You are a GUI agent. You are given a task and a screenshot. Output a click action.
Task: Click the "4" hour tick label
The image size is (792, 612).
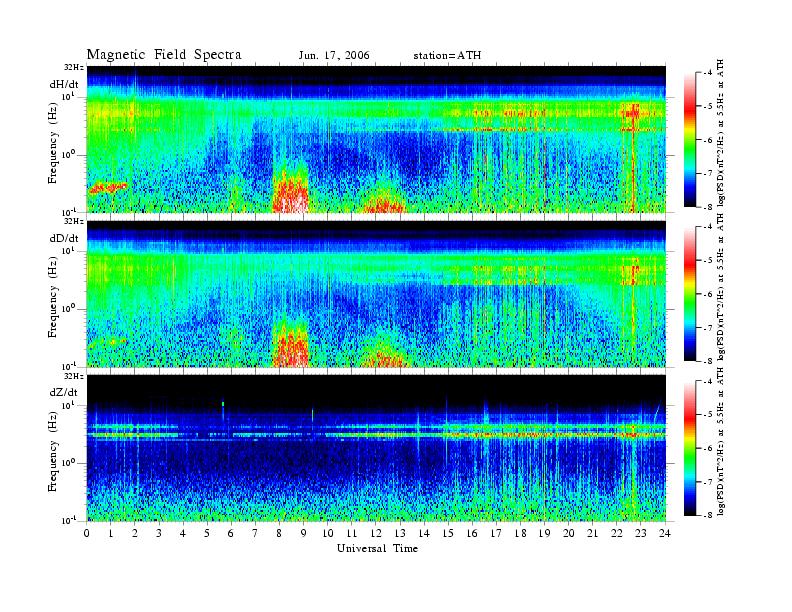tap(183, 533)
